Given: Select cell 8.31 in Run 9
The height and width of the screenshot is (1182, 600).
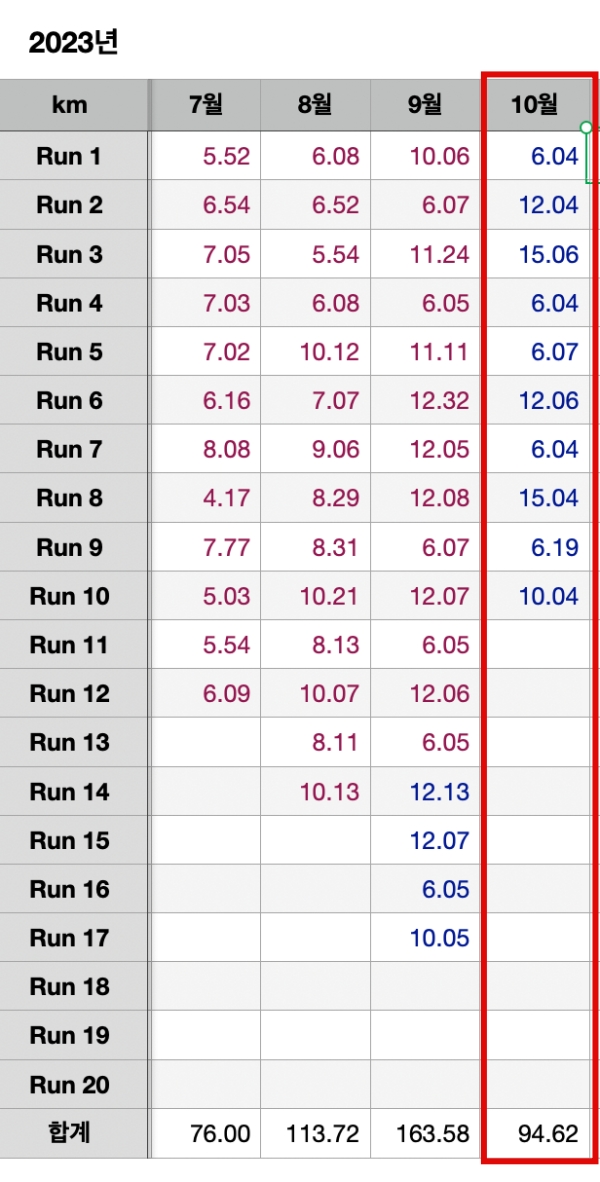Looking at the screenshot, I should [x=315, y=547].
